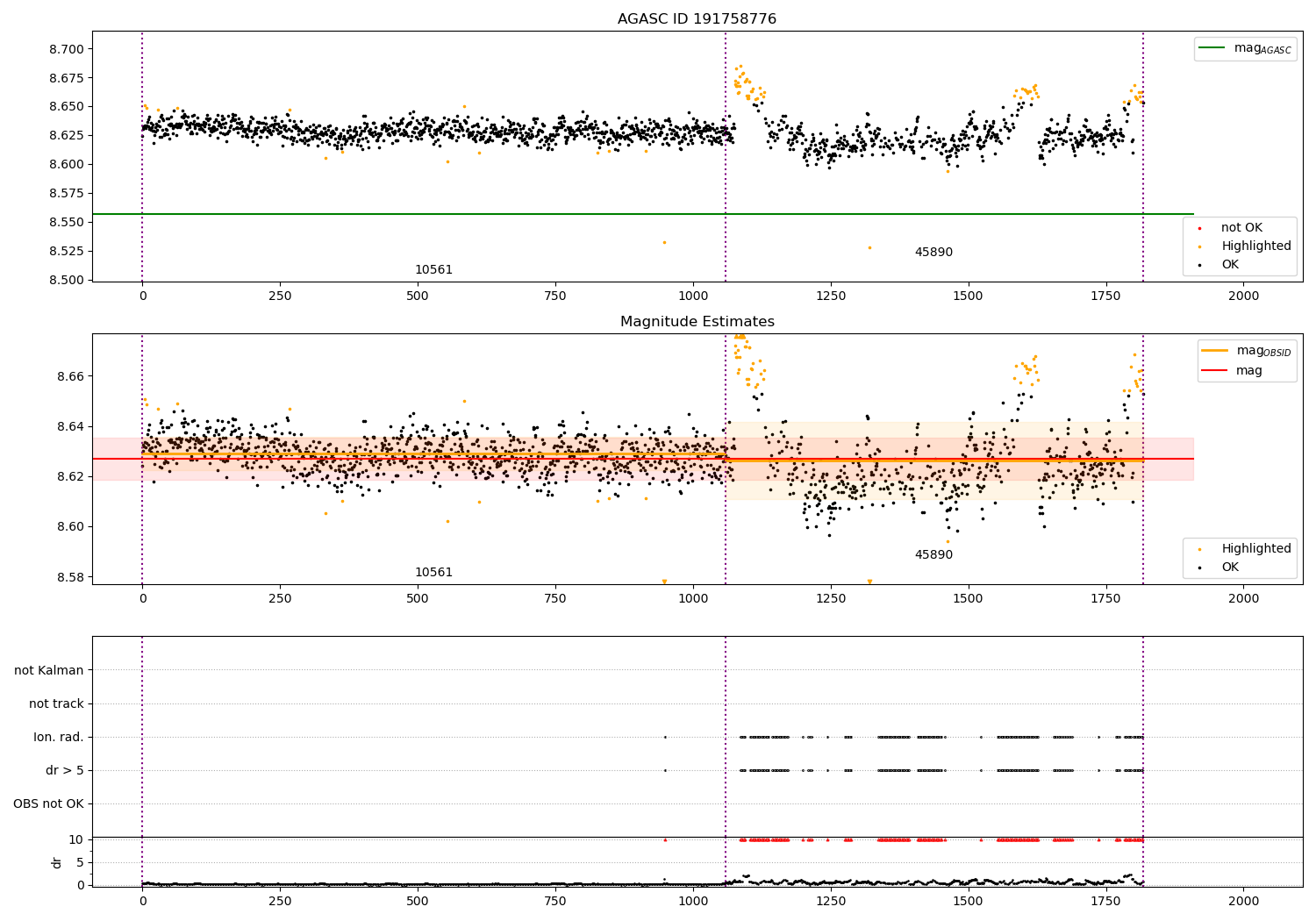Click the 1250 x-axis tick under the top plot
Image resolution: width=1316 pixels, height=921 pixels.
point(830,296)
